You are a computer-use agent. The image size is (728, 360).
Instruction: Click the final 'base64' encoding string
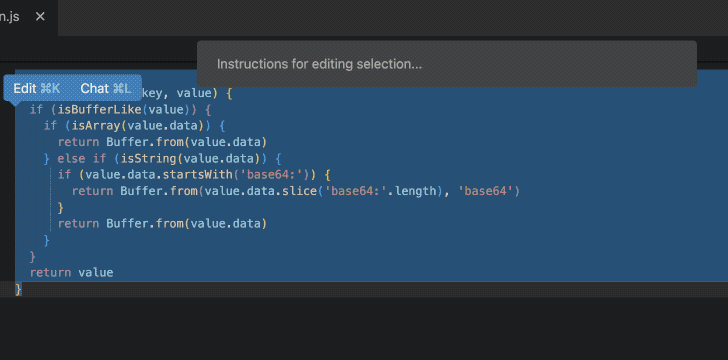point(486,191)
